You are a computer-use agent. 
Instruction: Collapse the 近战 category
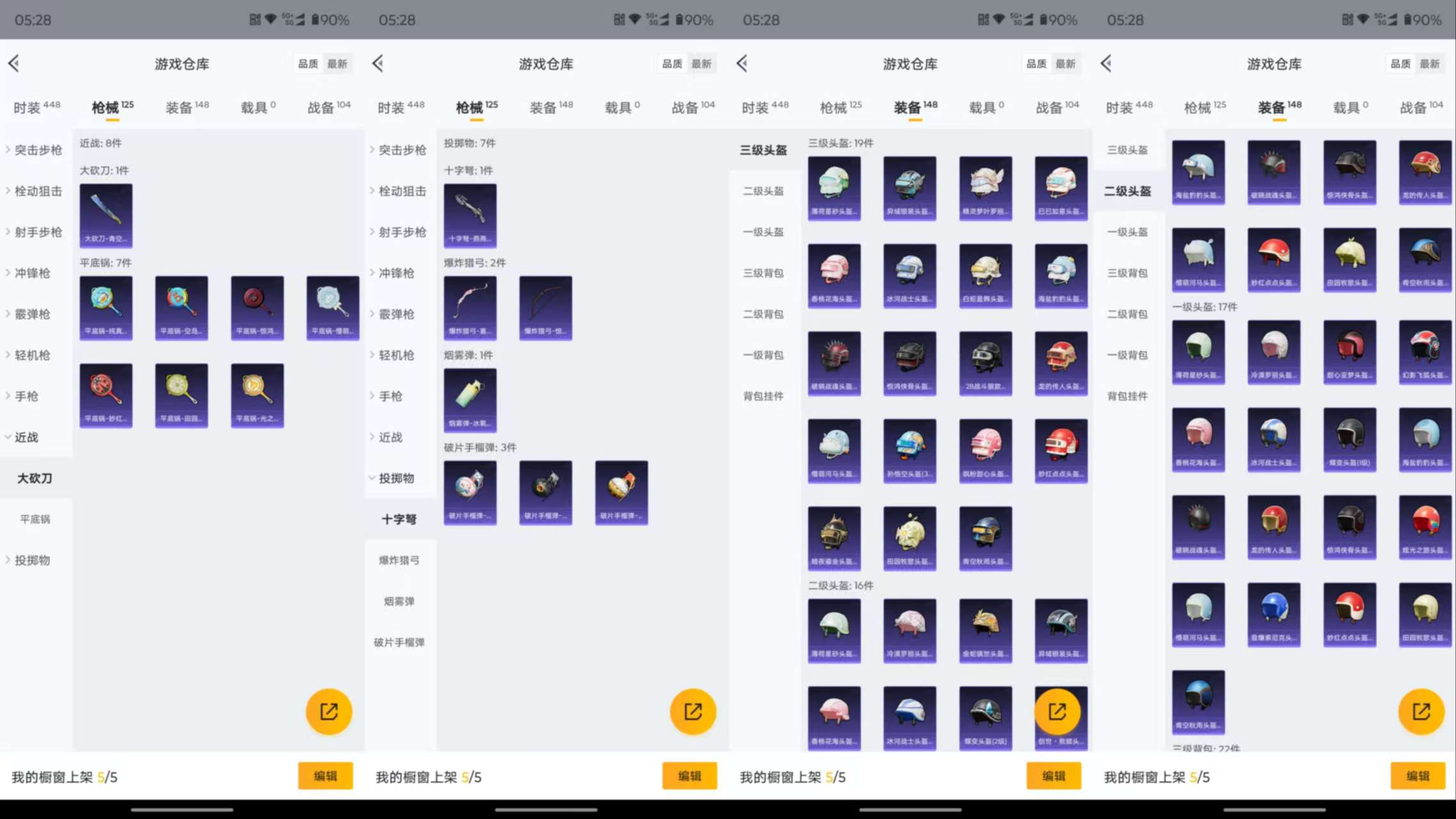pyautogui.click(x=26, y=437)
